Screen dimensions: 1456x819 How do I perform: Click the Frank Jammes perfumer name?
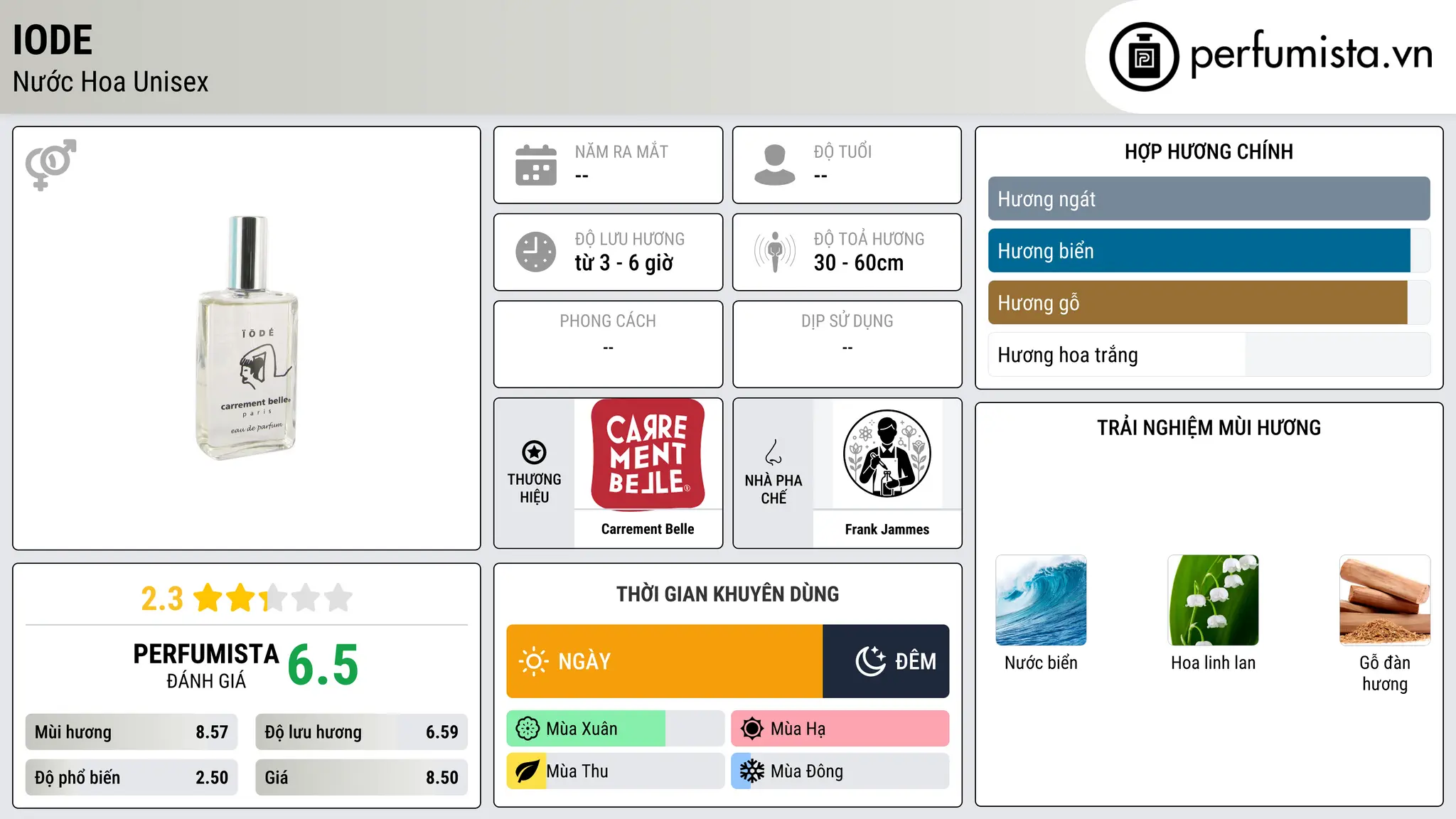[887, 529]
